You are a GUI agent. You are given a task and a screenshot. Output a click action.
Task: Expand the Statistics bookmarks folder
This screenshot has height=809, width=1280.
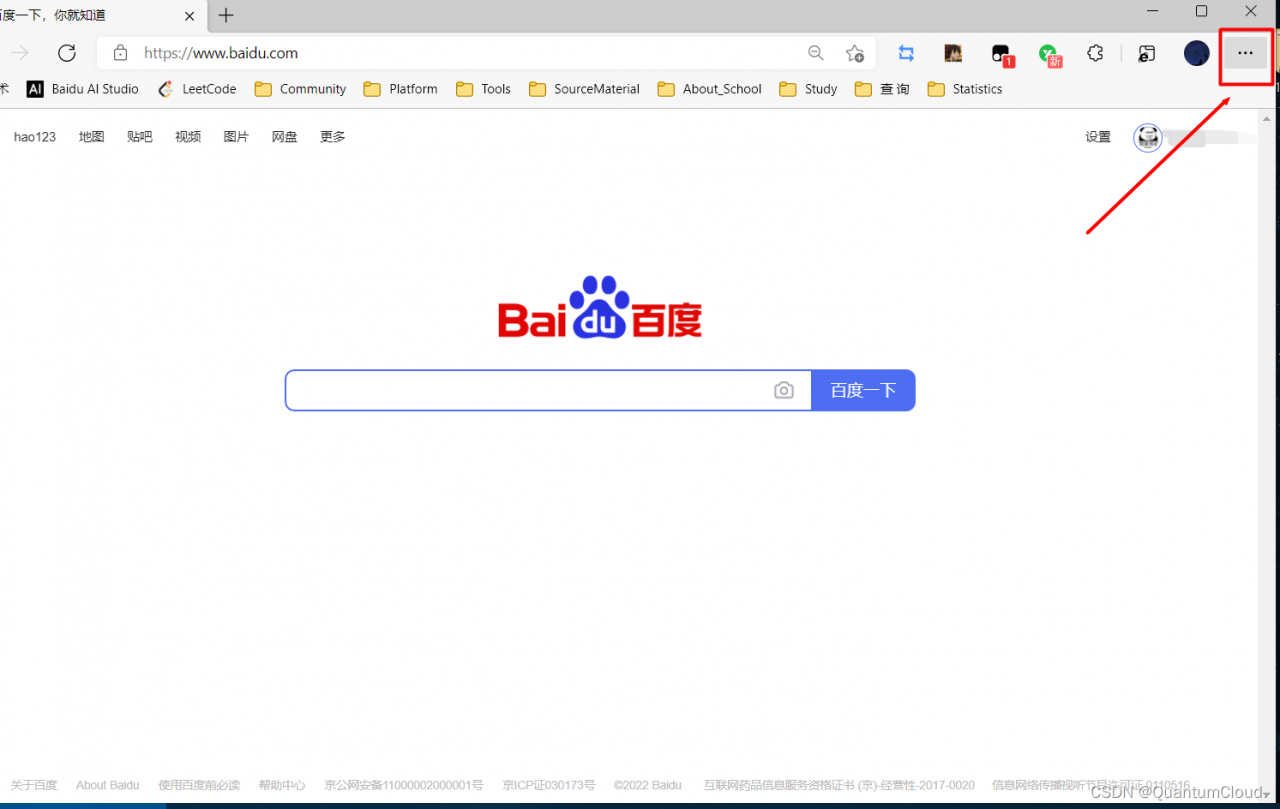(965, 89)
